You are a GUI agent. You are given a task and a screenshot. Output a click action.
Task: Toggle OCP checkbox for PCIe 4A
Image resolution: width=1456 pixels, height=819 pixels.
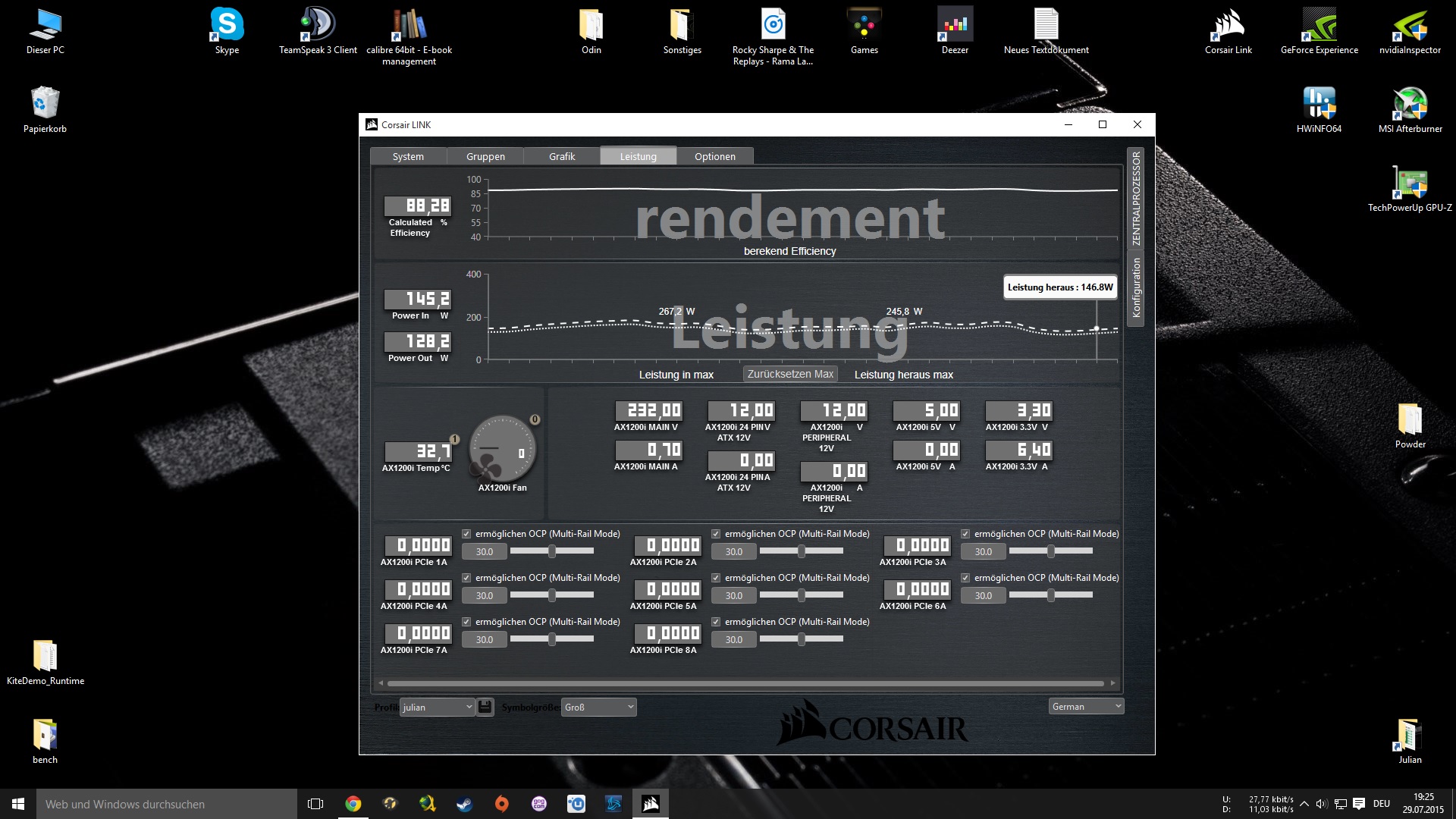click(466, 578)
